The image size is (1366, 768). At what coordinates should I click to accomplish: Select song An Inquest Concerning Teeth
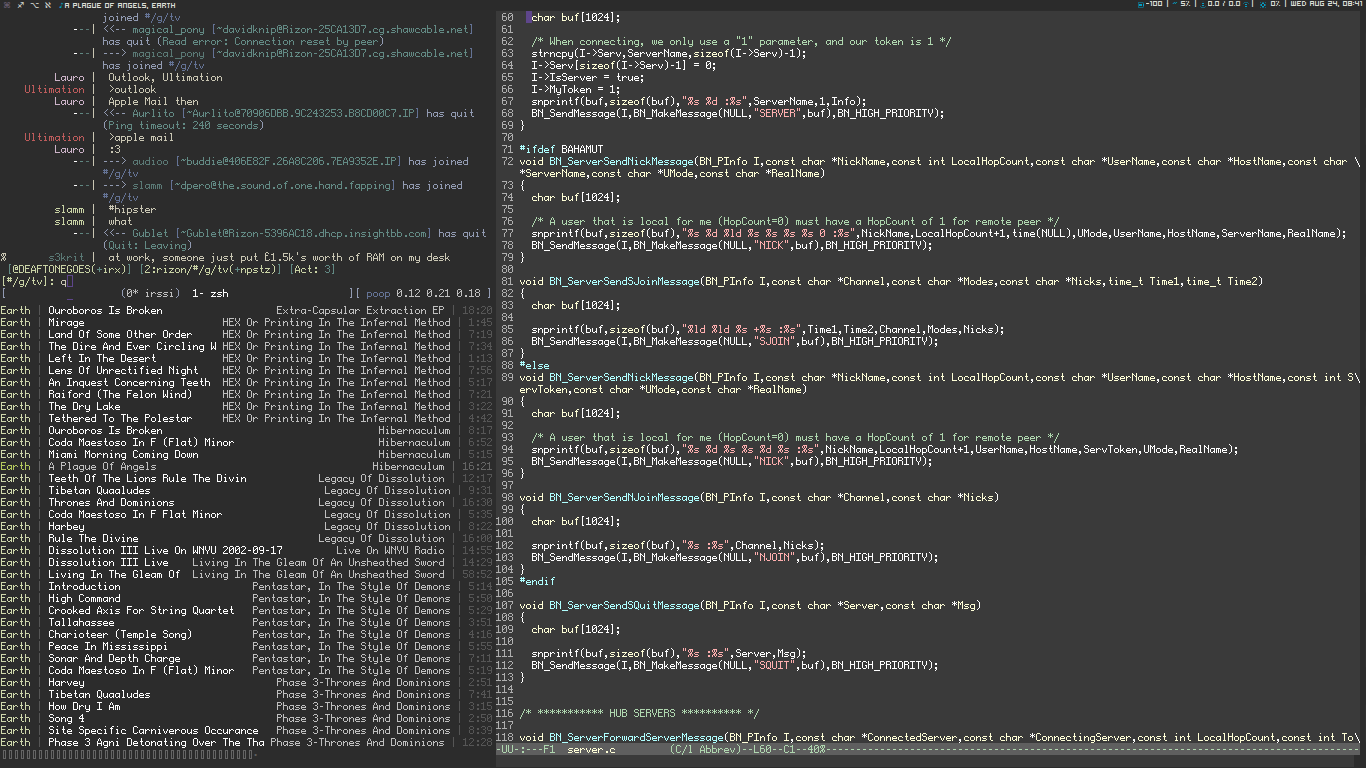point(246,383)
